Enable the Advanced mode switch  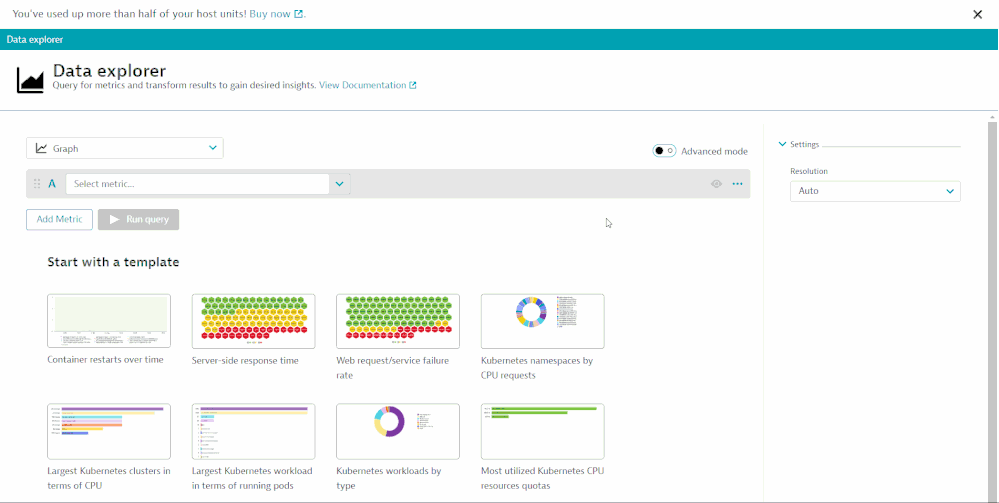664,151
